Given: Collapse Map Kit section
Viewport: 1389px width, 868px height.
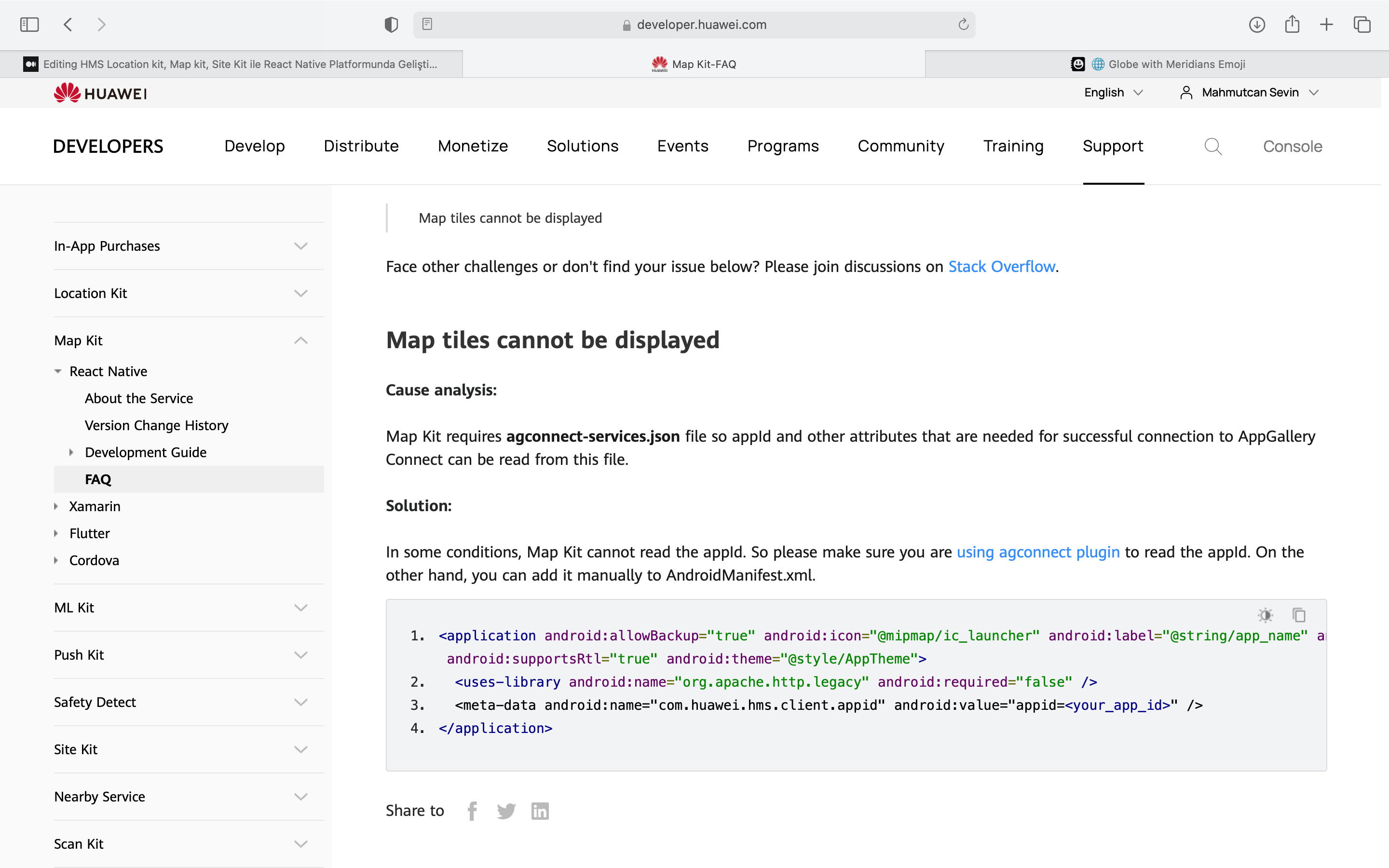Looking at the screenshot, I should click(x=189, y=340).
